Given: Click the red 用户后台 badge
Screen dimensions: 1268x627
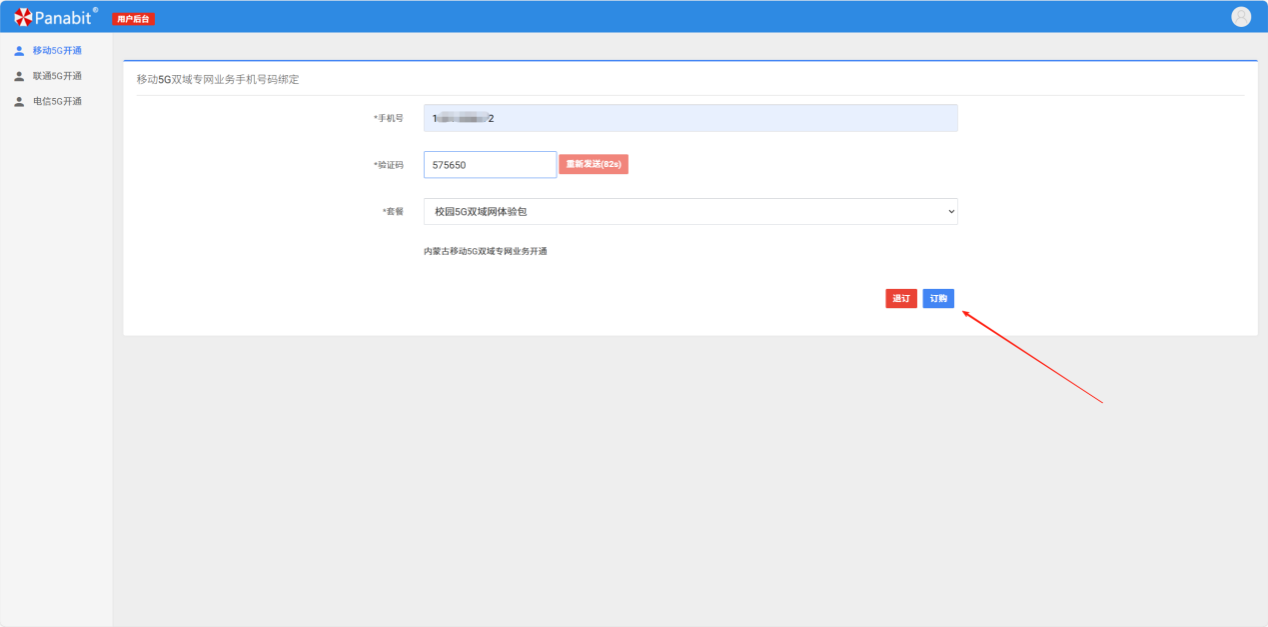Looking at the screenshot, I should pos(133,19).
